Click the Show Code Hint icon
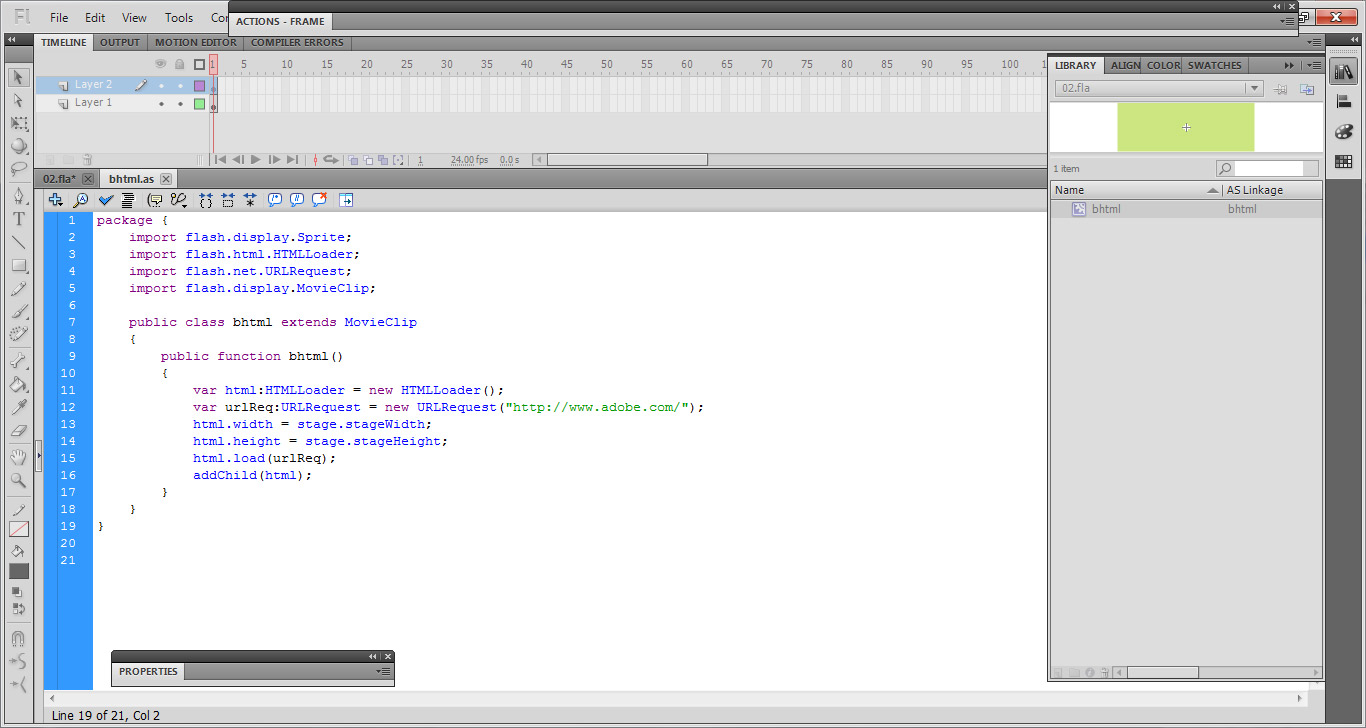1366x728 pixels. click(x=154, y=200)
